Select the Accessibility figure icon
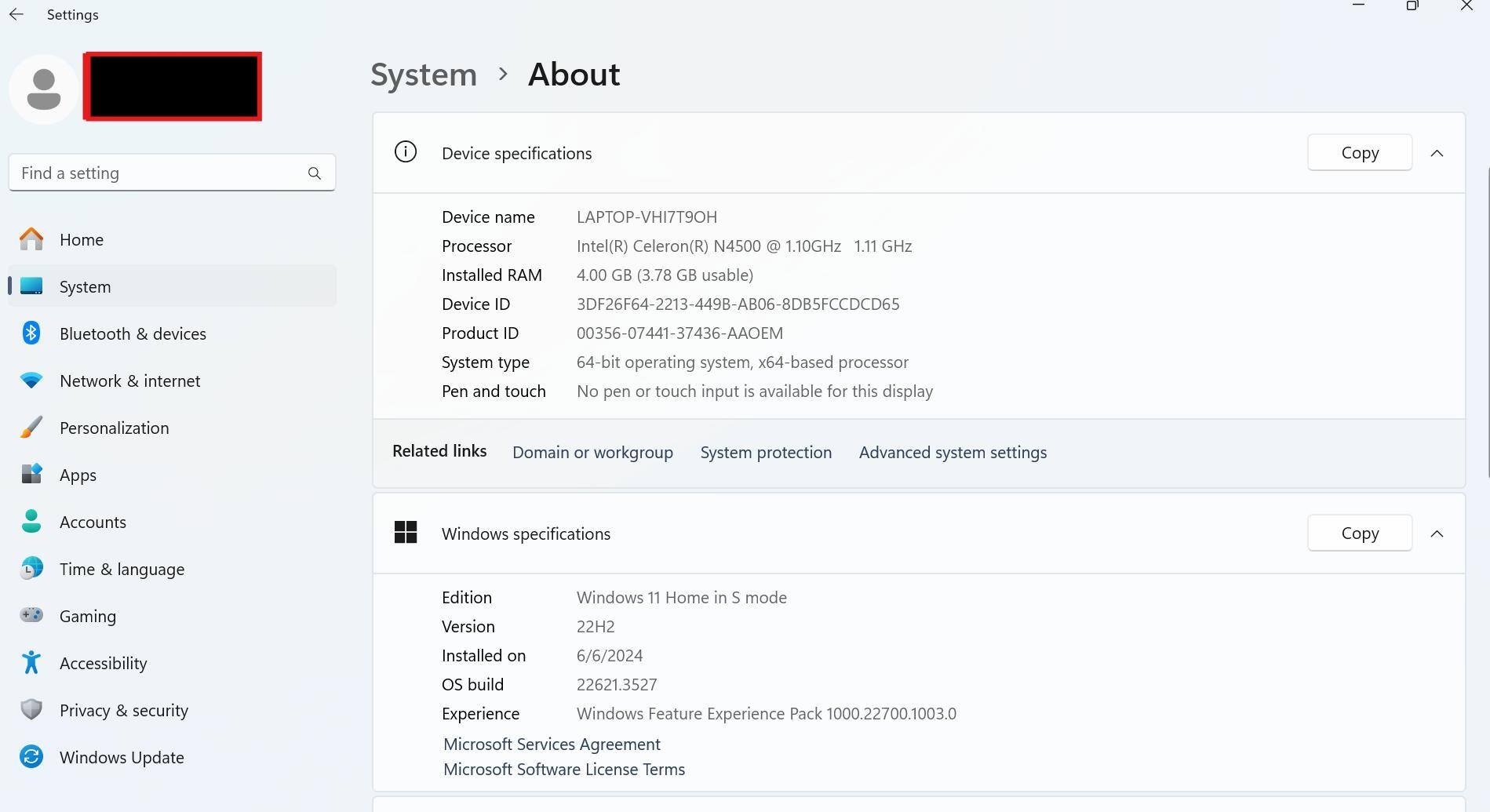Viewport: 1490px width, 812px height. pyautogui.click(x=31, y=663)
